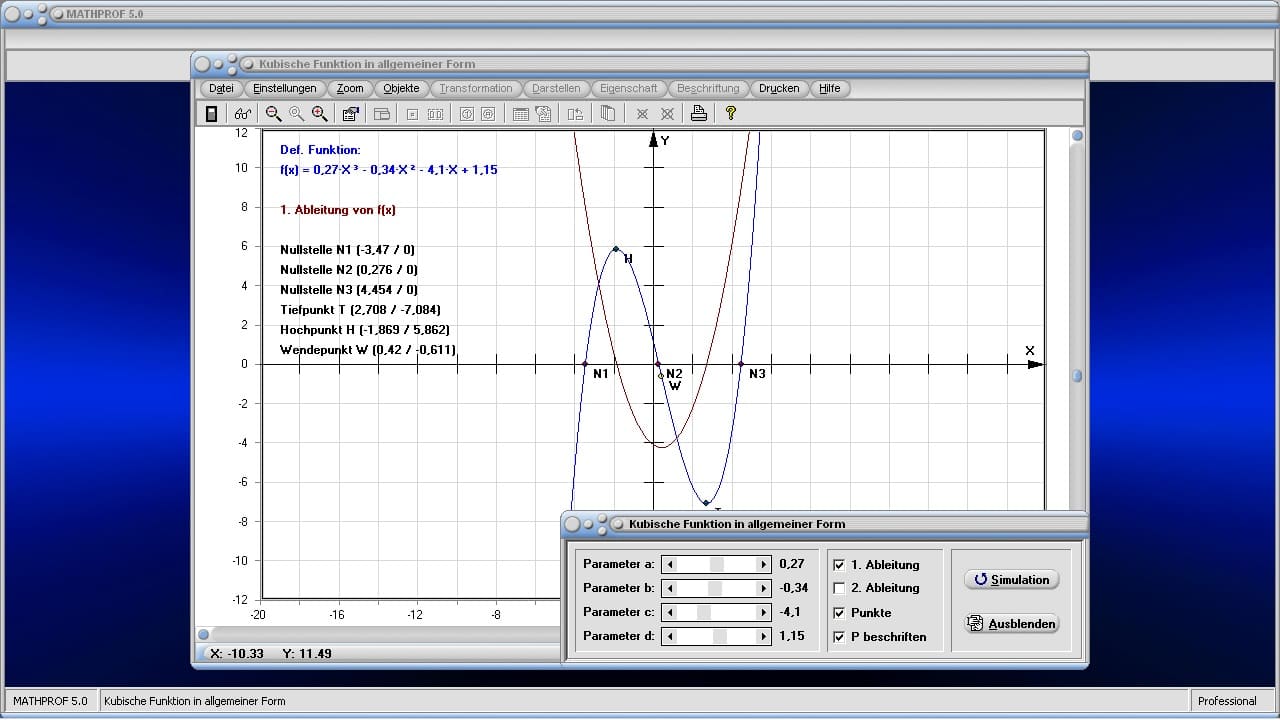Click the double cross delete-all icon
The height and width of the screenshot is (720, 1280).
pos(667,114)
